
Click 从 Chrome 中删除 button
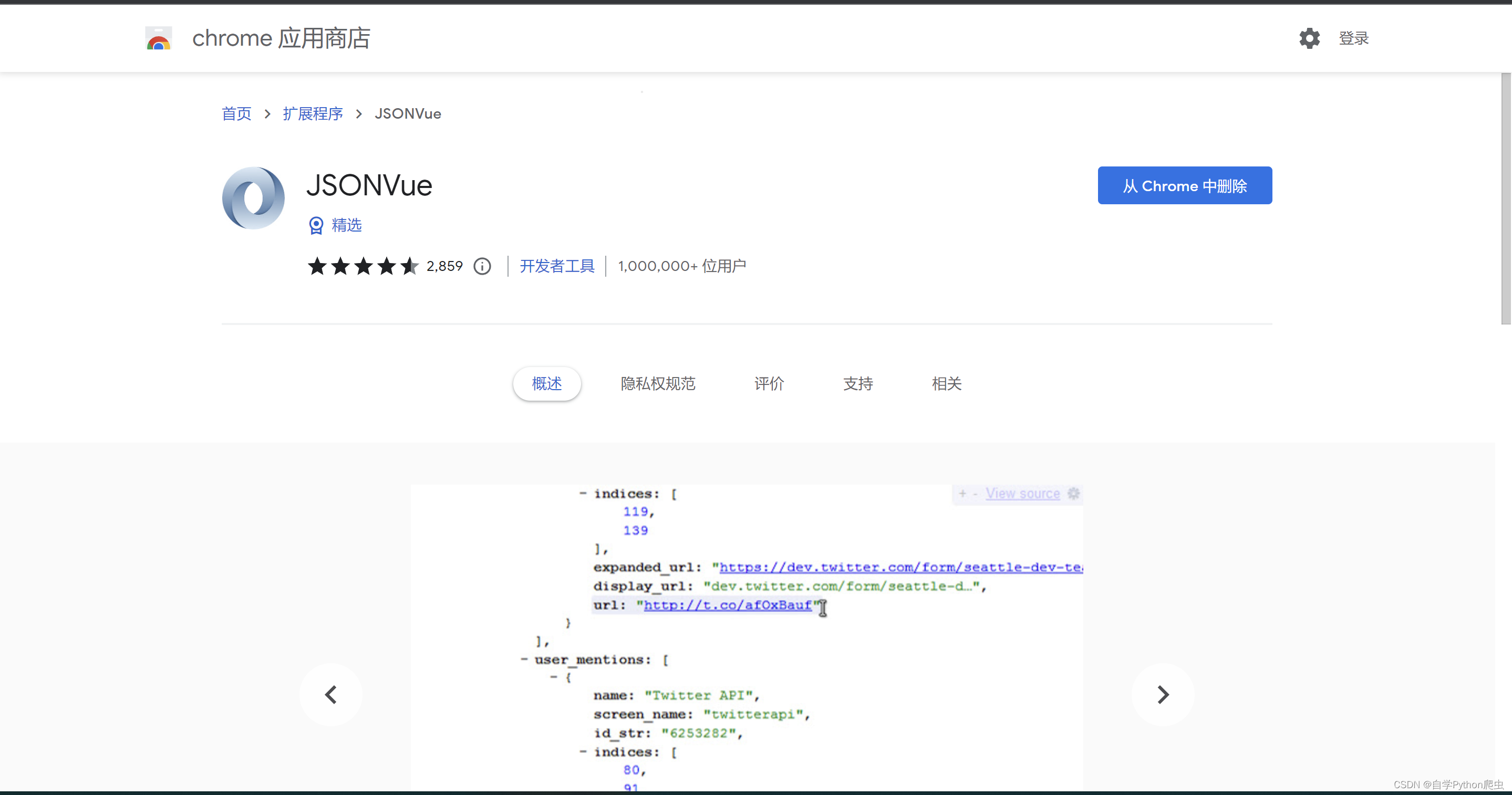[x=1185, y=185]
